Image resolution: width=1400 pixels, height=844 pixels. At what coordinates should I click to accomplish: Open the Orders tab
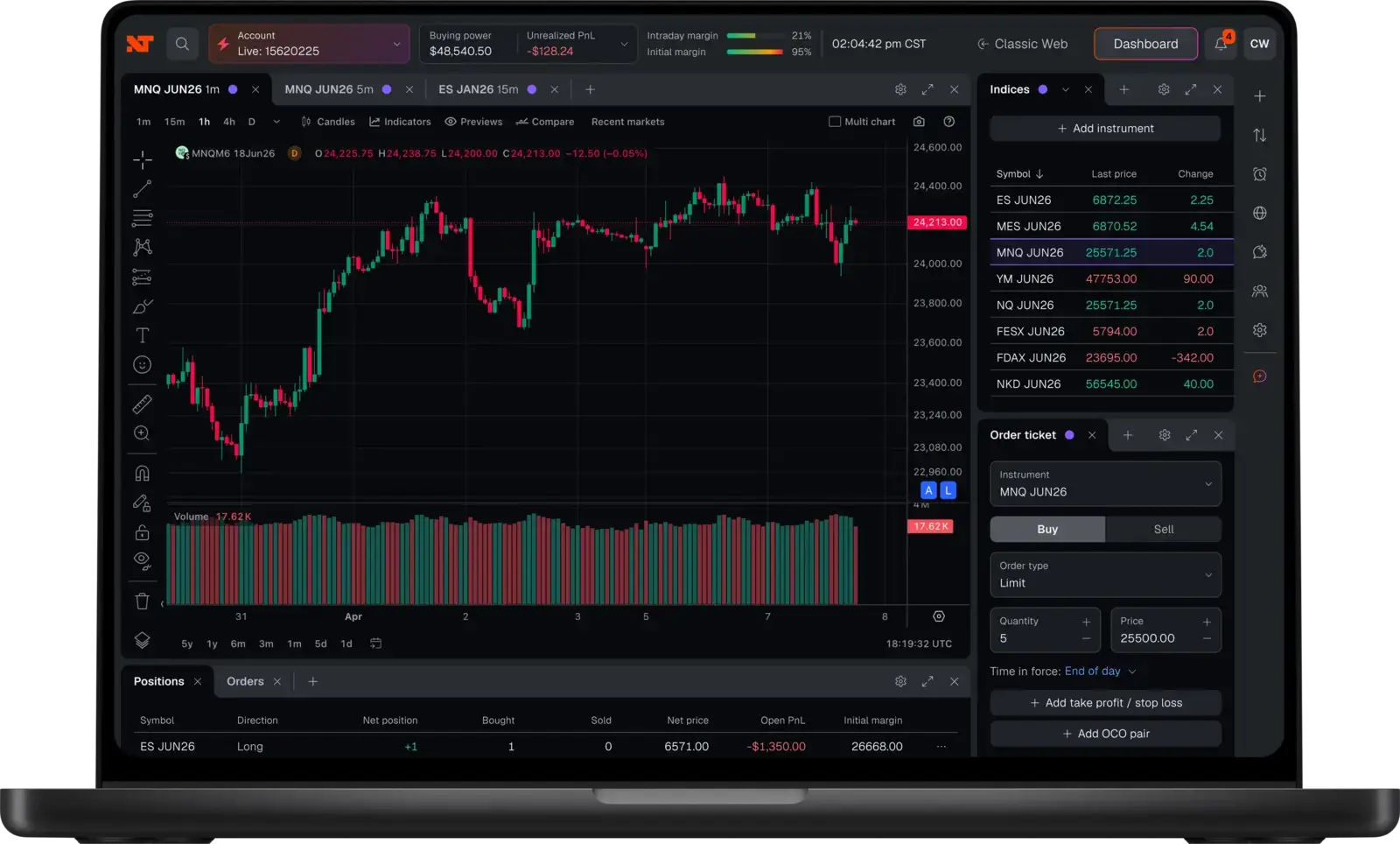[245, 681]
